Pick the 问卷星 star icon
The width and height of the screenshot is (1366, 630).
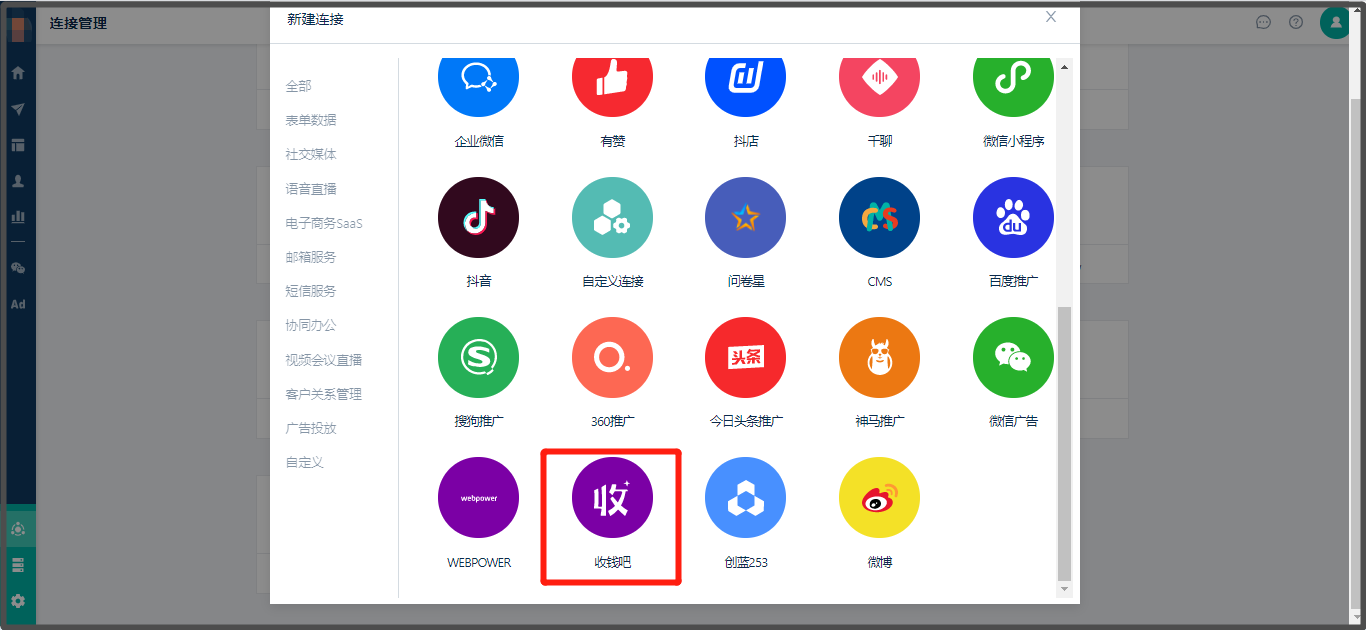745,217
